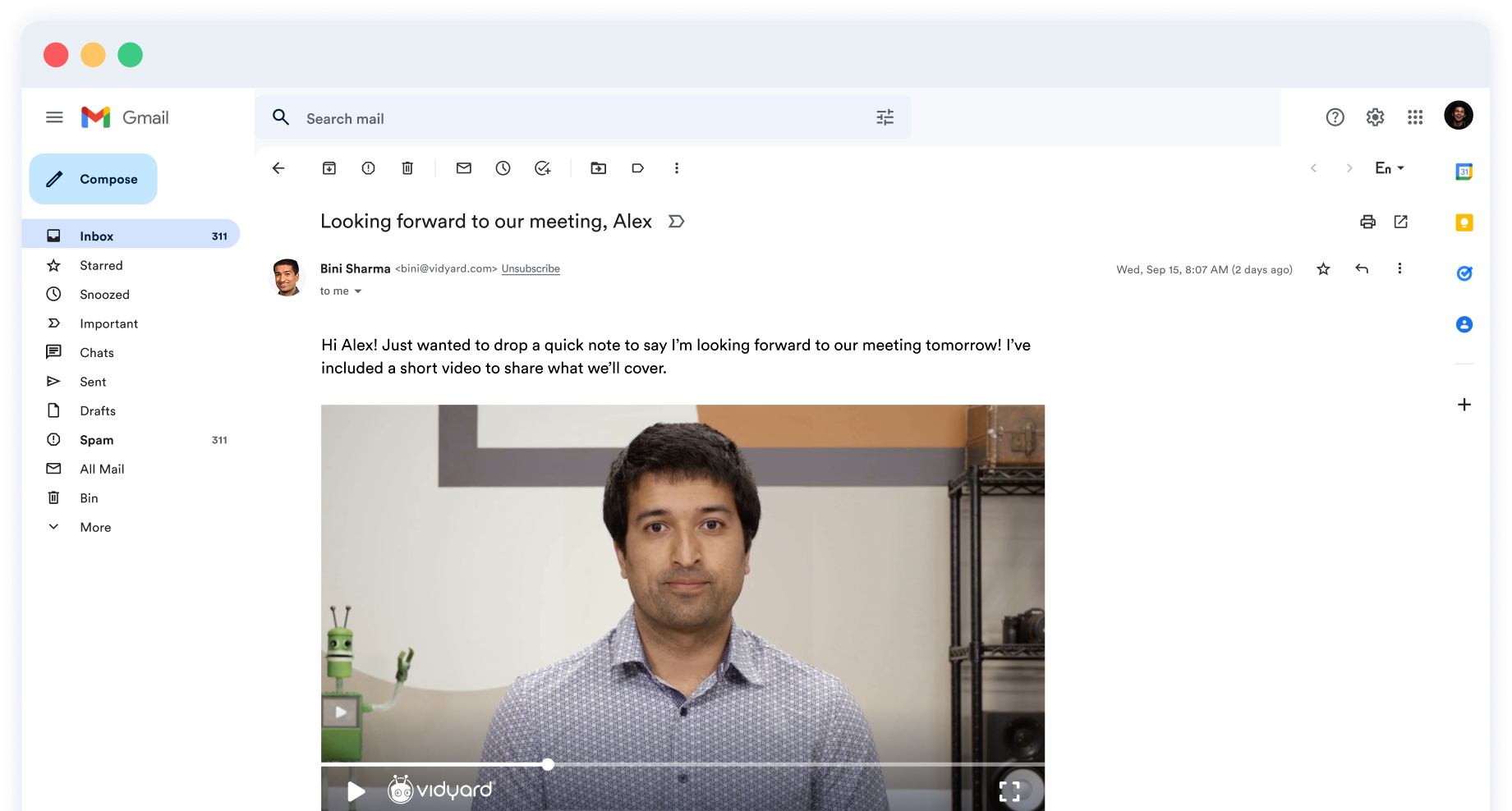Go to the Drafts folder

pos(98,410)
